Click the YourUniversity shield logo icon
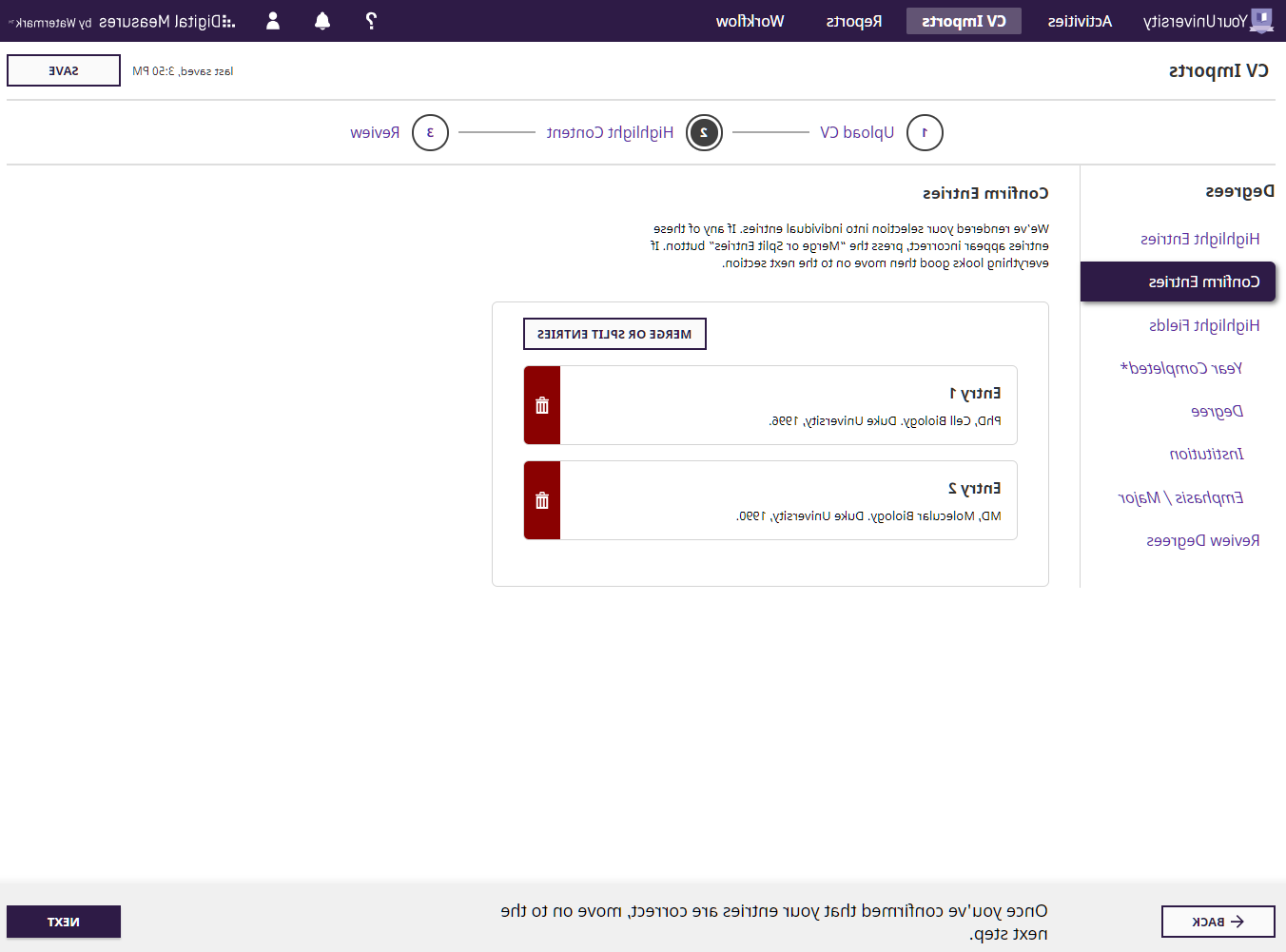Screen dimensions: 1286x952 1261,21
